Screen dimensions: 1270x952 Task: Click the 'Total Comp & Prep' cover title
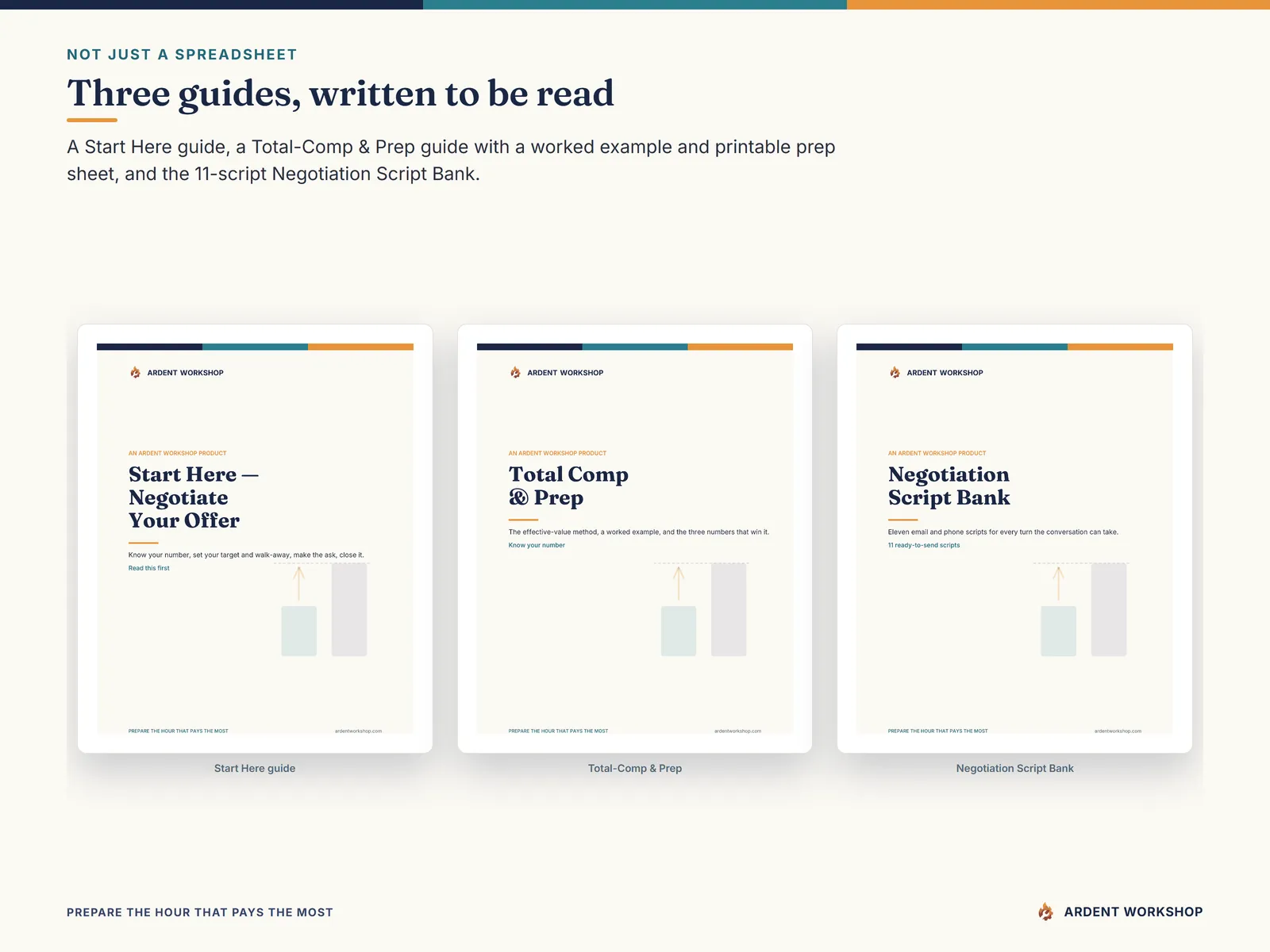point(568,486)
